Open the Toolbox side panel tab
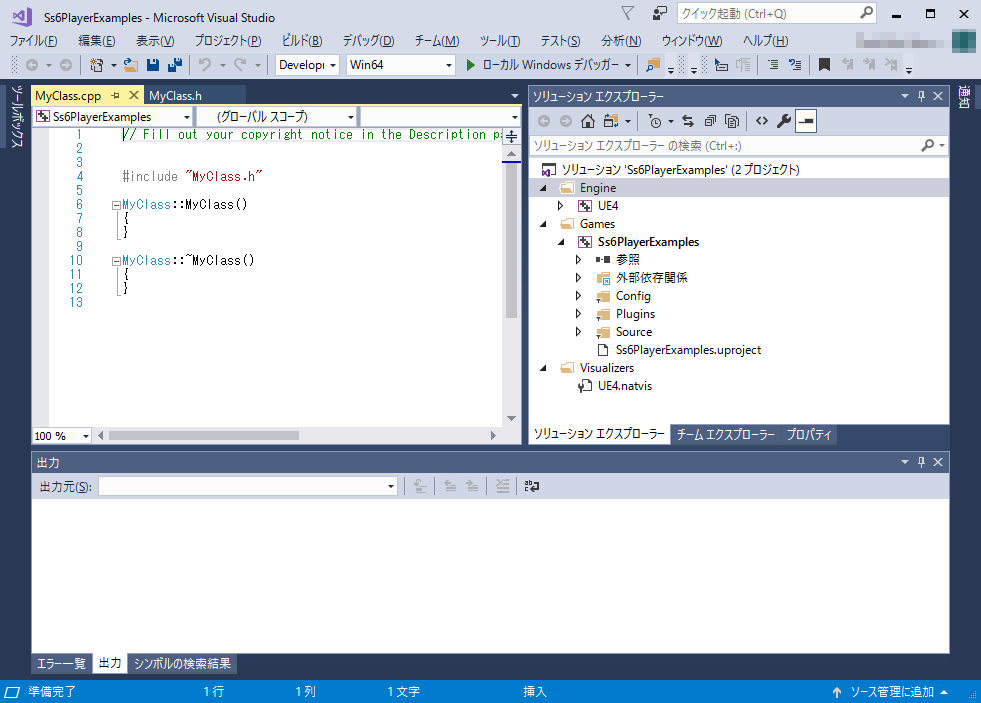981x703 pixels. pyautogui.click(x=17, y=117)
